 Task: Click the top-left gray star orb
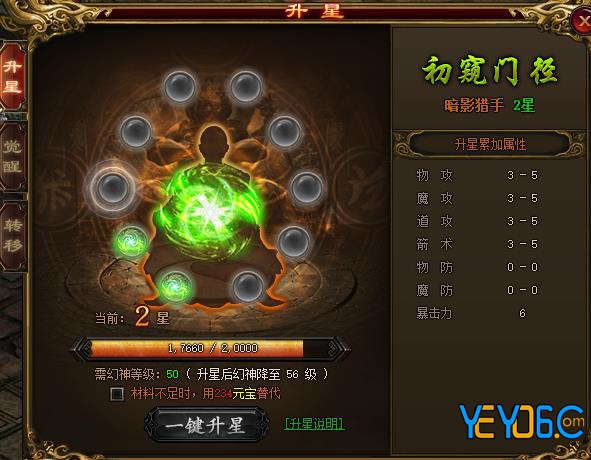pos(180,86)
